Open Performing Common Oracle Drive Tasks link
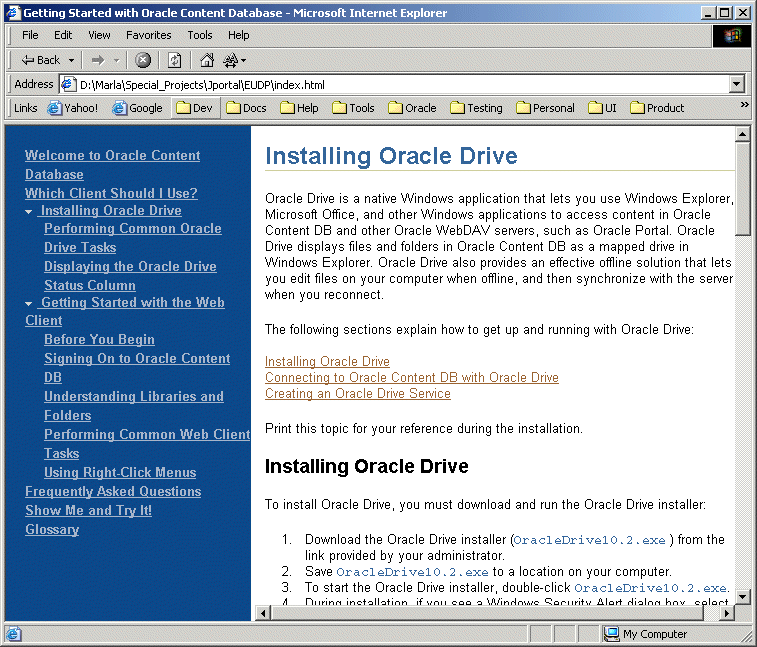This screenshot has width=757, height=647. pyautogui.click(x=133, y=238)
